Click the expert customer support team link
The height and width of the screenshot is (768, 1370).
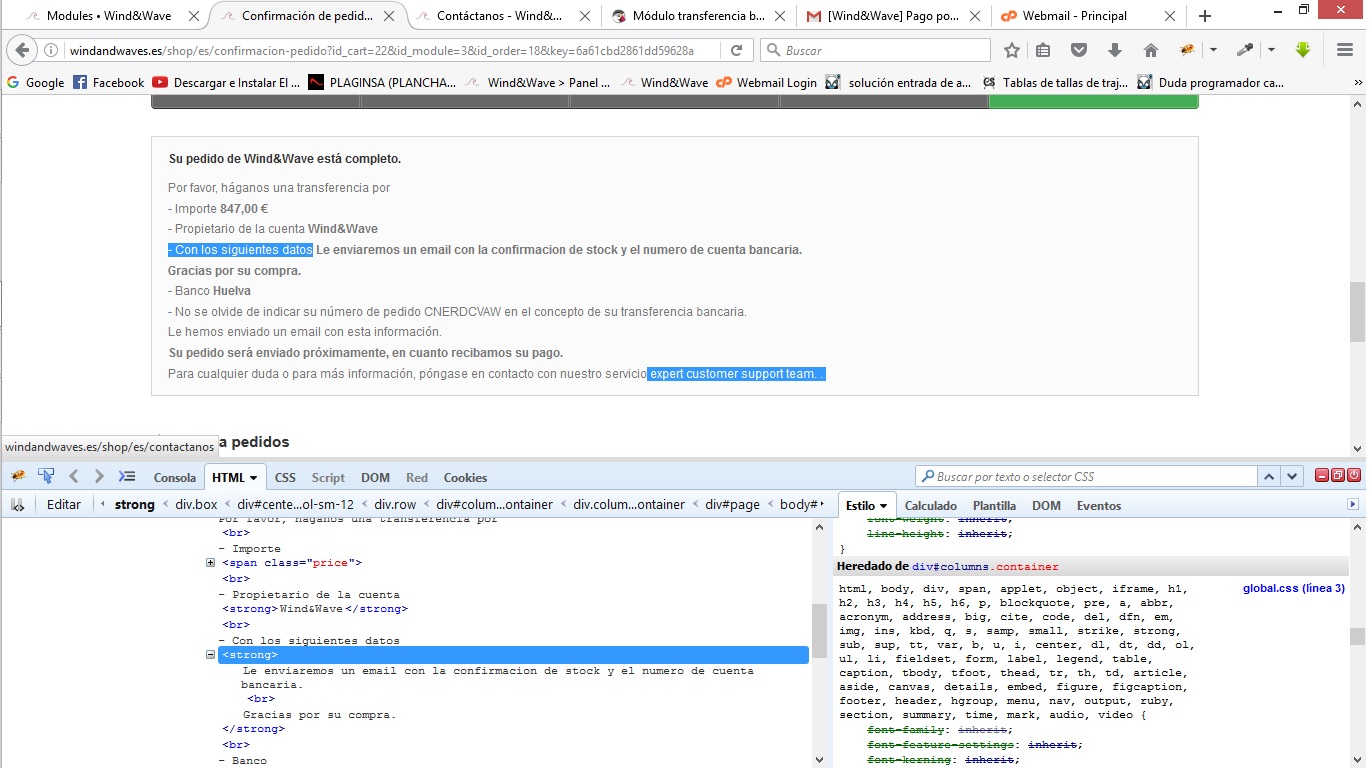point(735,374)
